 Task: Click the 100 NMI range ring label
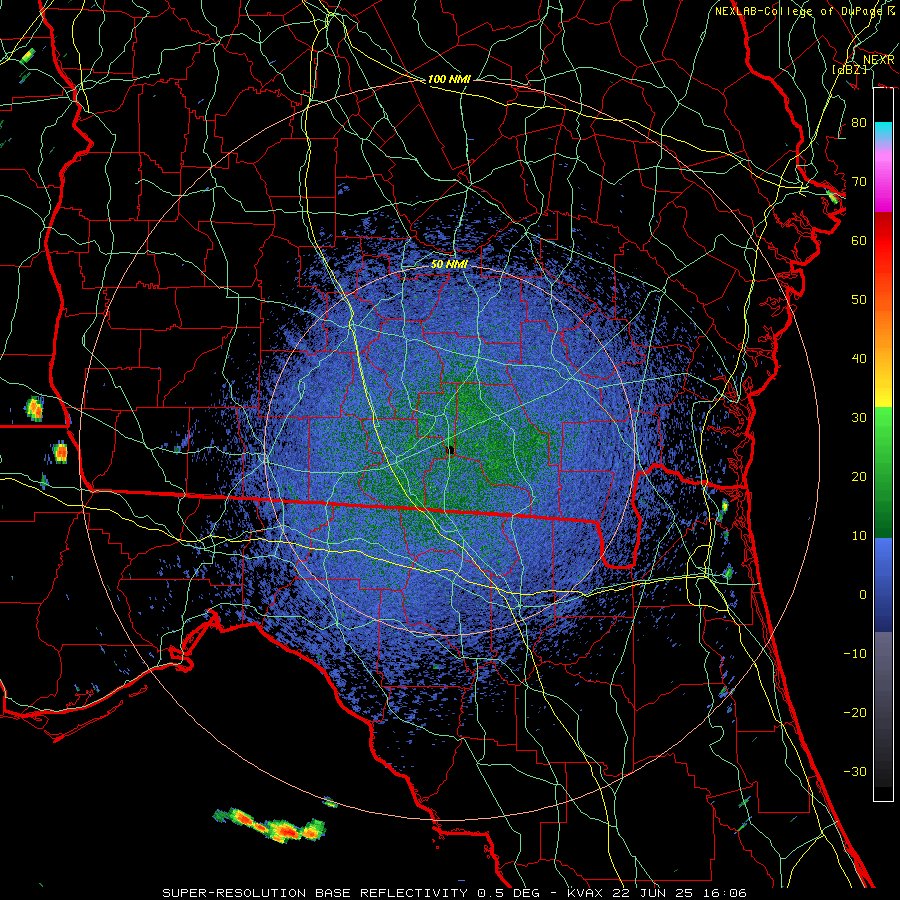pyautogui.click(x=449, y=79)
